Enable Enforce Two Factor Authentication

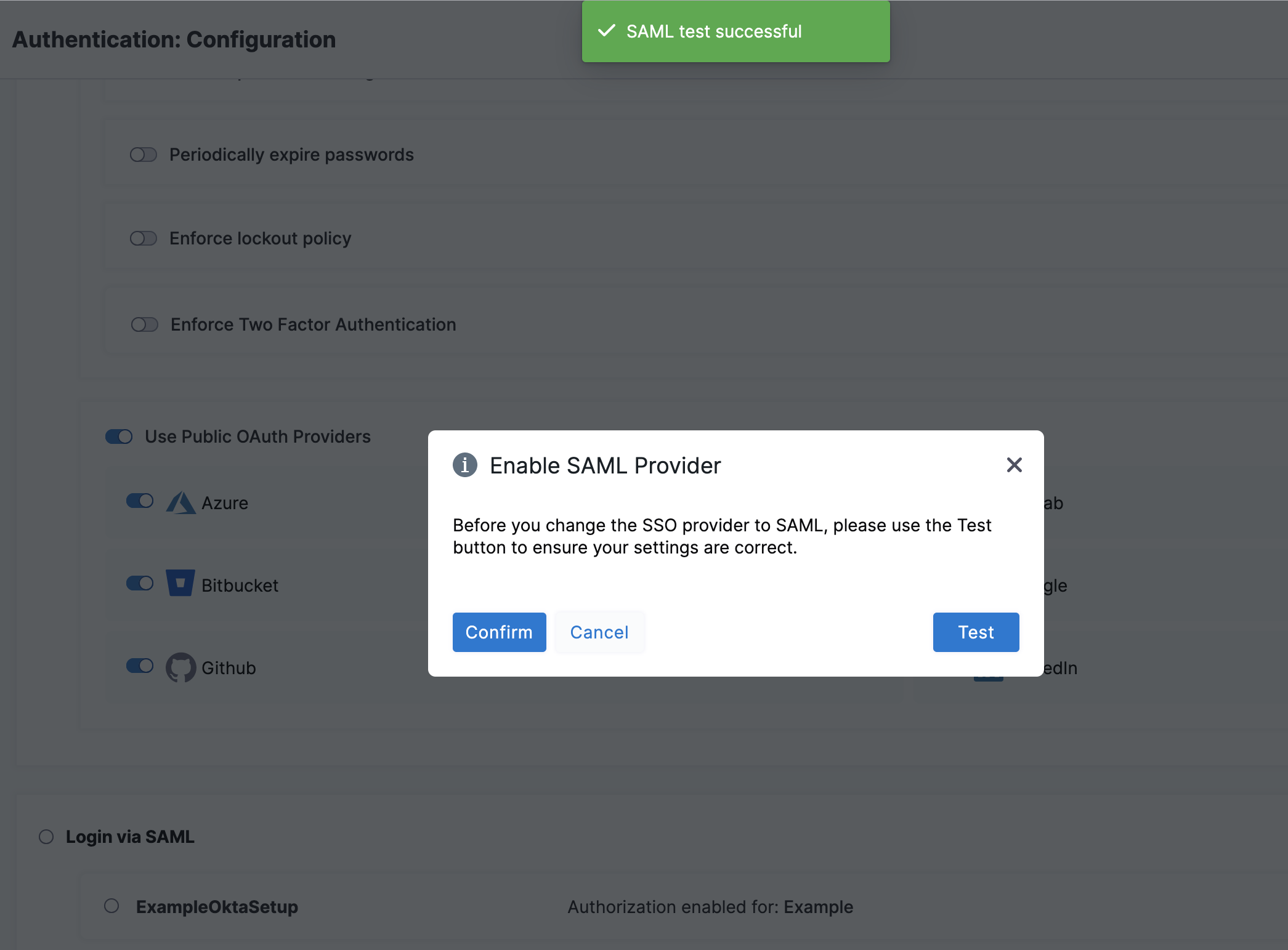tap(145, 324)
